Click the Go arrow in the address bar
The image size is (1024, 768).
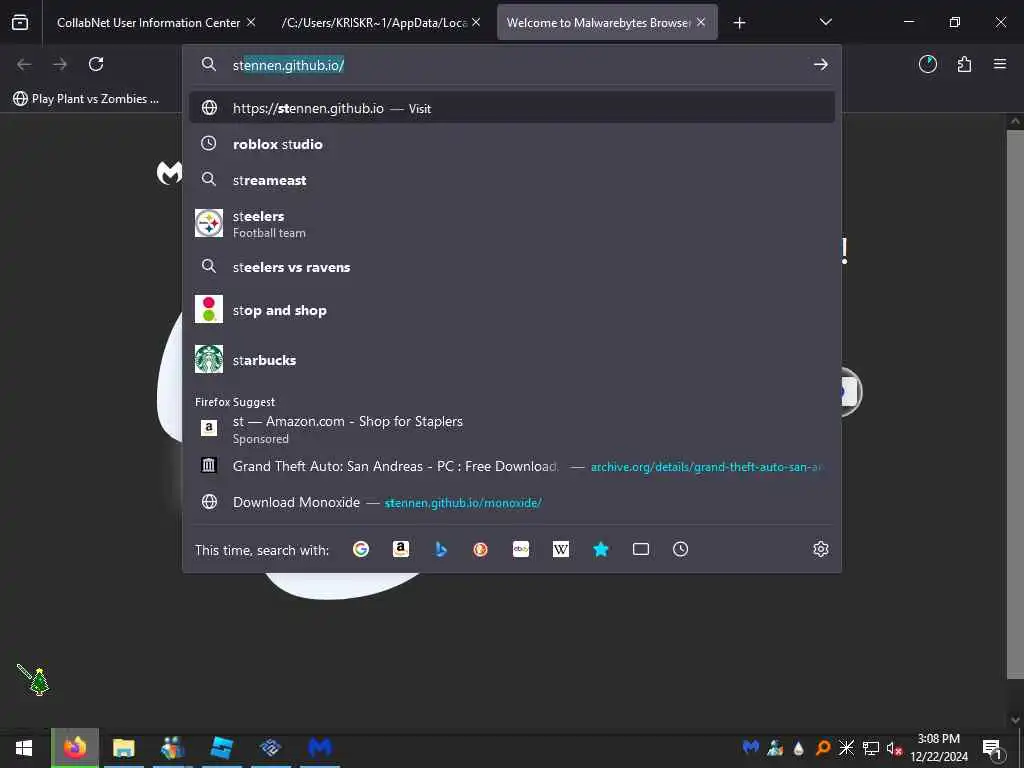tap(821, 64)
